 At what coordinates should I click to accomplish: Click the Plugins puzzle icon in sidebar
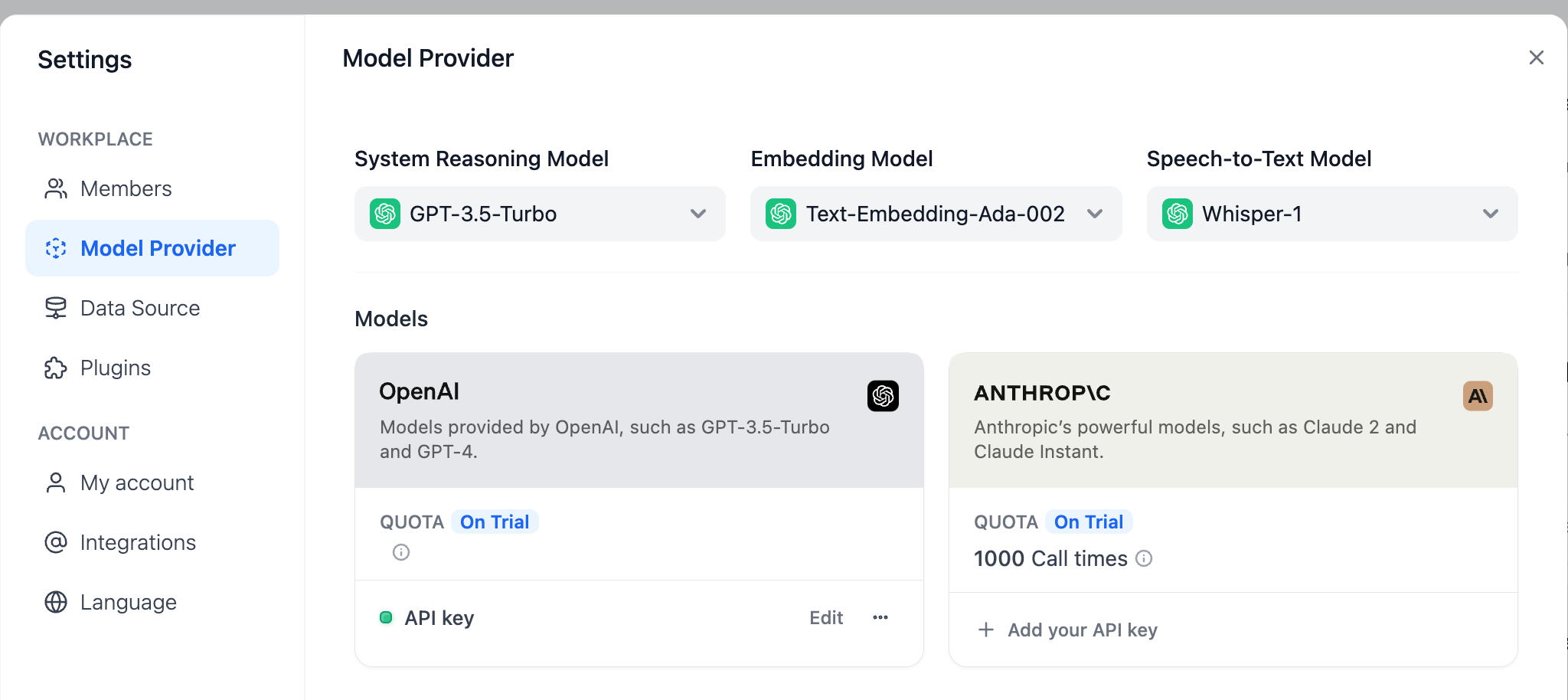56,368
